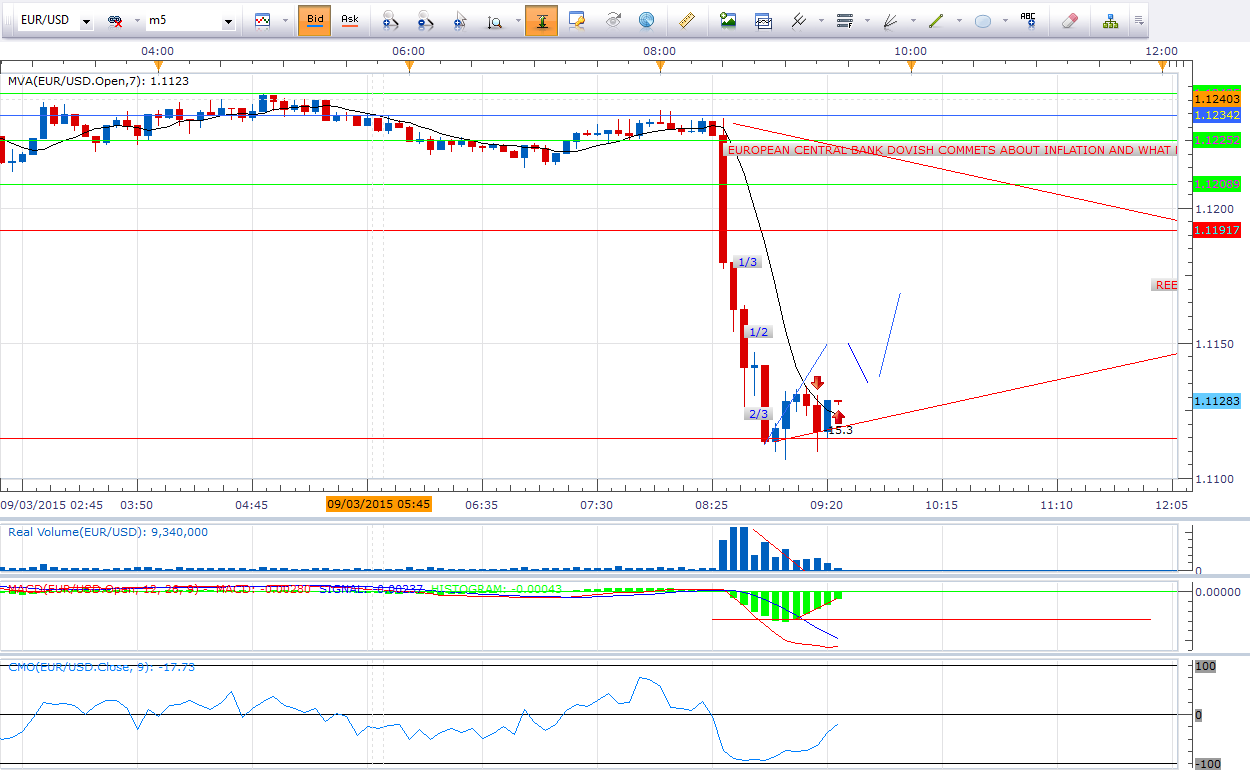Viewport: 1250px width, 770px height.
Task: Expand the chart type dropdown arrow
Action: tap(285, 21)
